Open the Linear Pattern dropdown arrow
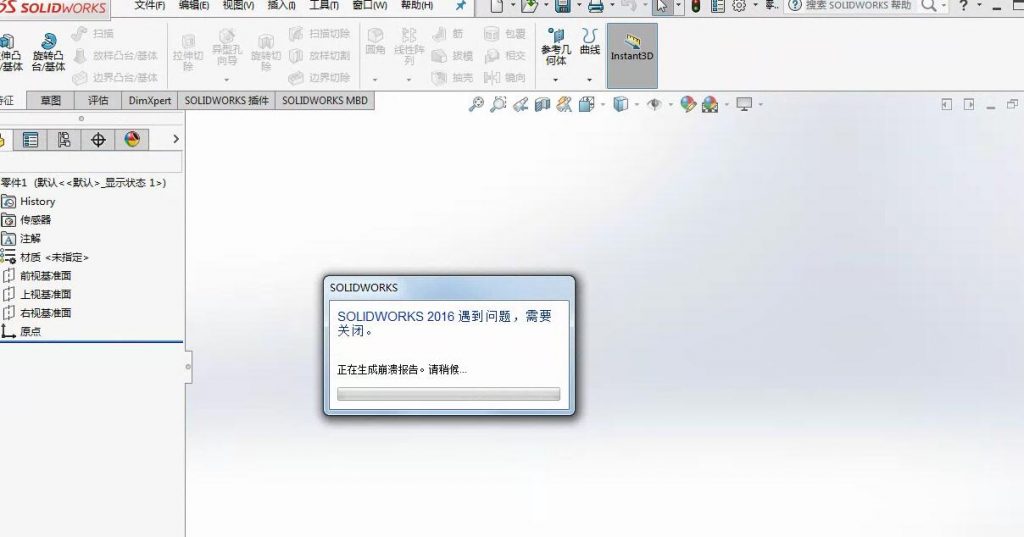The image size is (1024, 537). tap(409, 80)
